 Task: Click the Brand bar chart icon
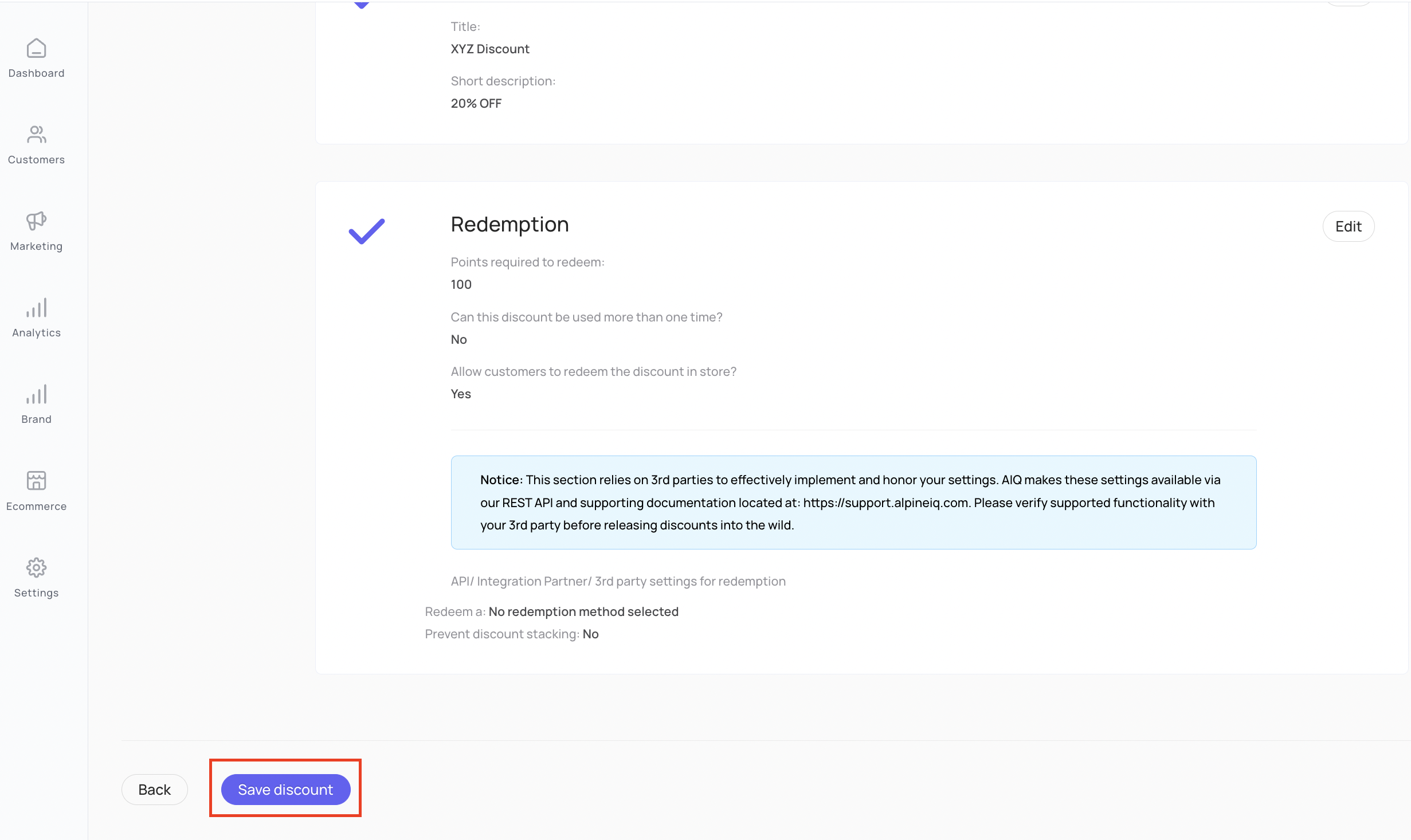(x=36, y=394)
